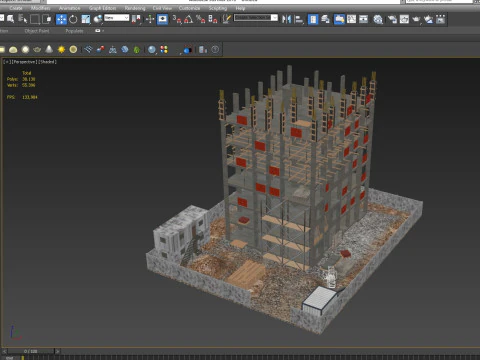
Task: Open the View reference coordinate dropdown
Action: [117, 18]
